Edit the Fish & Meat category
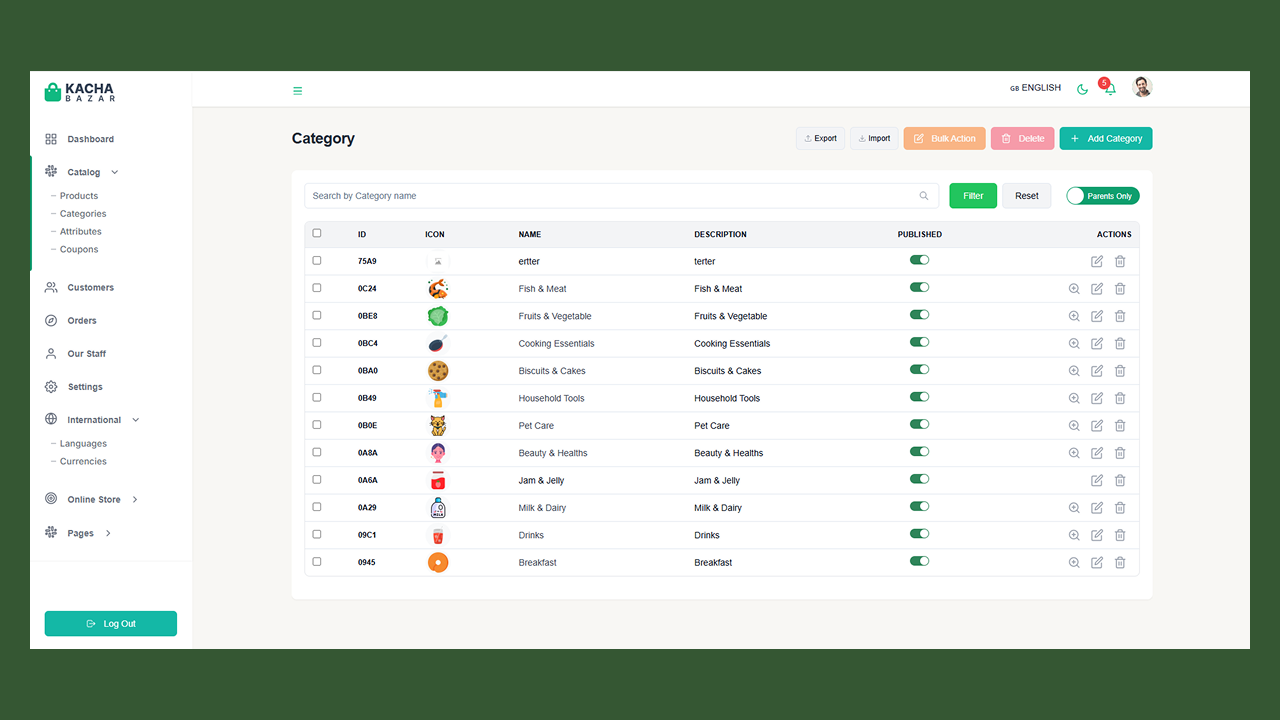1280x720 pixels. tap(1097, 288)
